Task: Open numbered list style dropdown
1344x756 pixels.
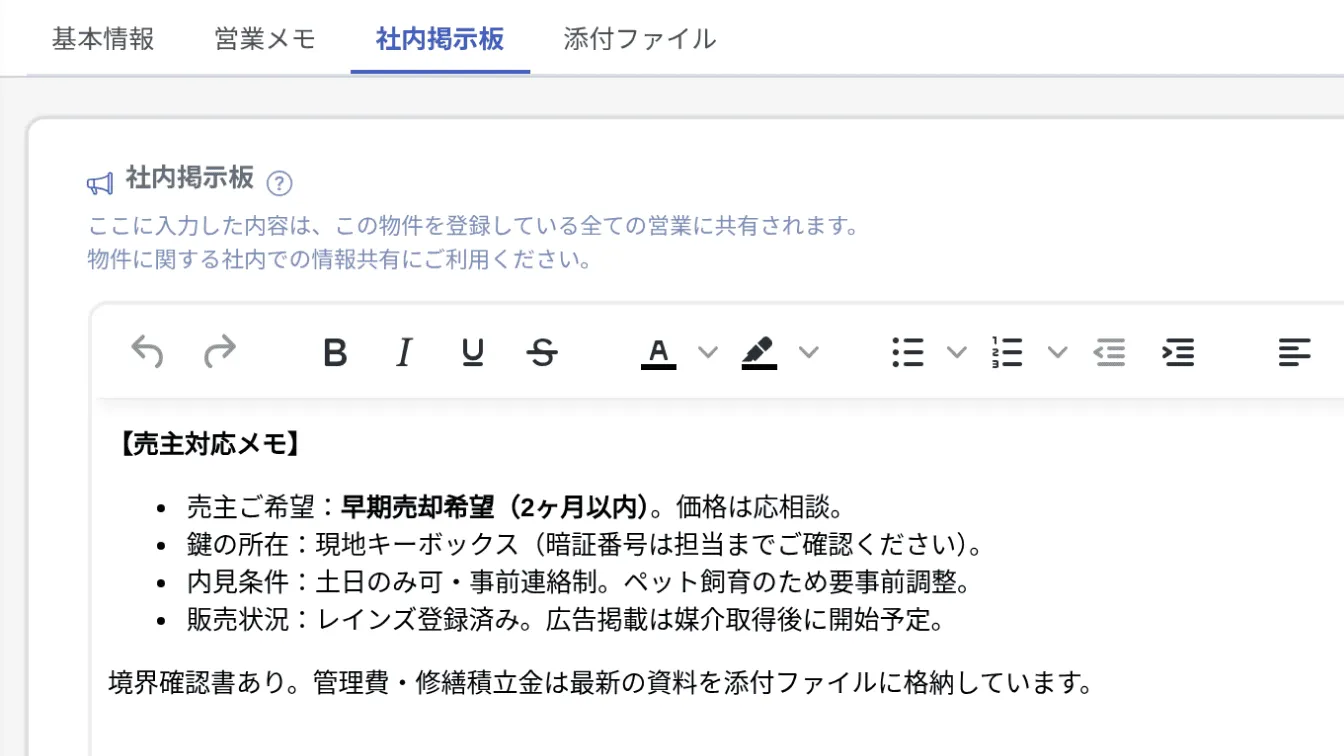Action: click(1057, 352)
